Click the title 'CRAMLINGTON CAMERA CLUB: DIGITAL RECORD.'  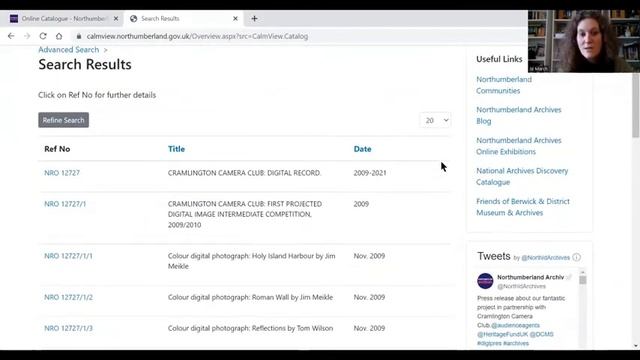tap(244, 173)
